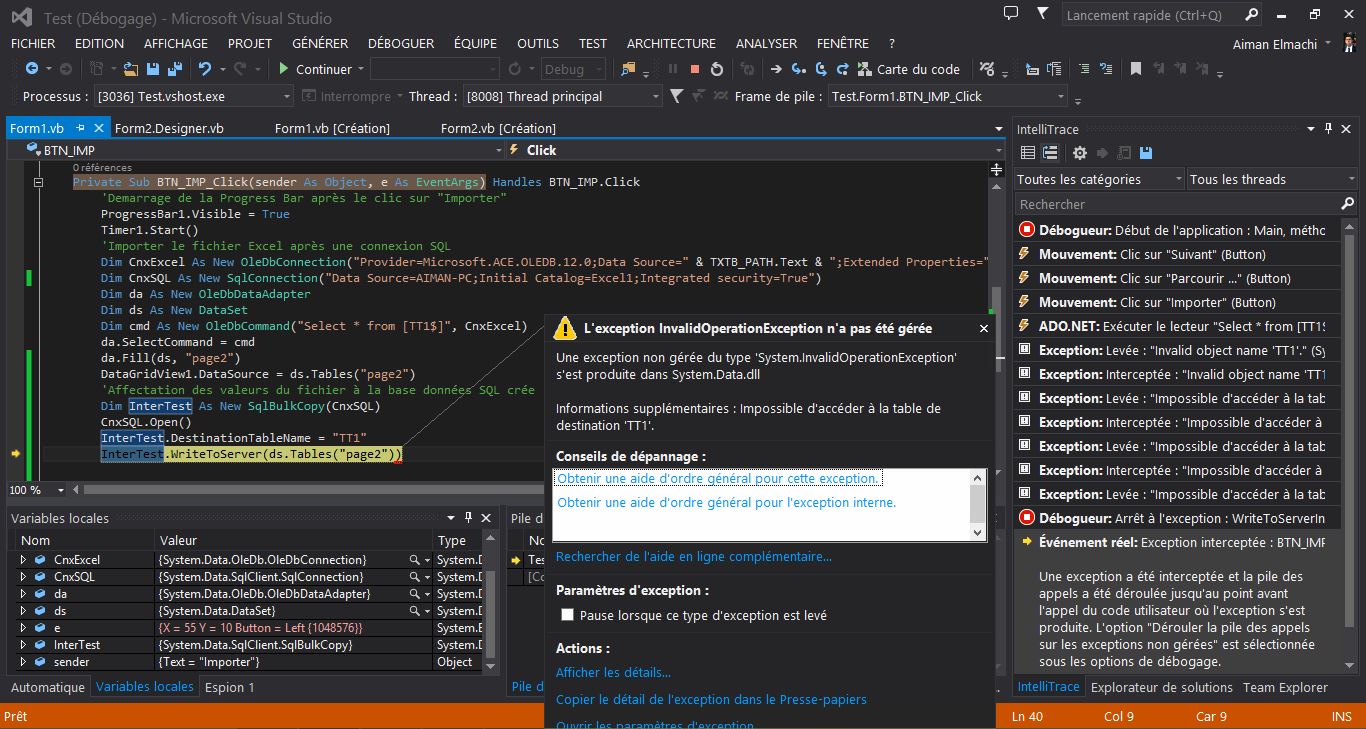Open the ARCHITECTURE menu

[x=671, y=43]
